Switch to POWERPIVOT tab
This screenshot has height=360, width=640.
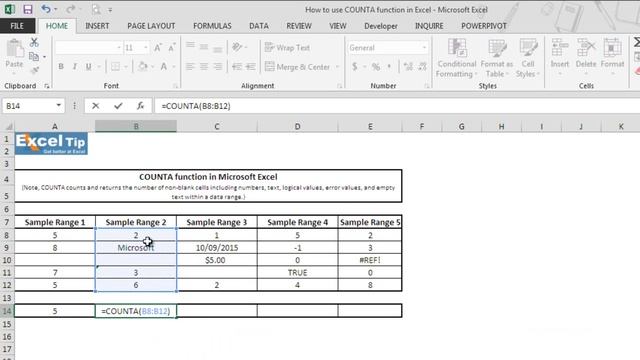tap(484, 26)
